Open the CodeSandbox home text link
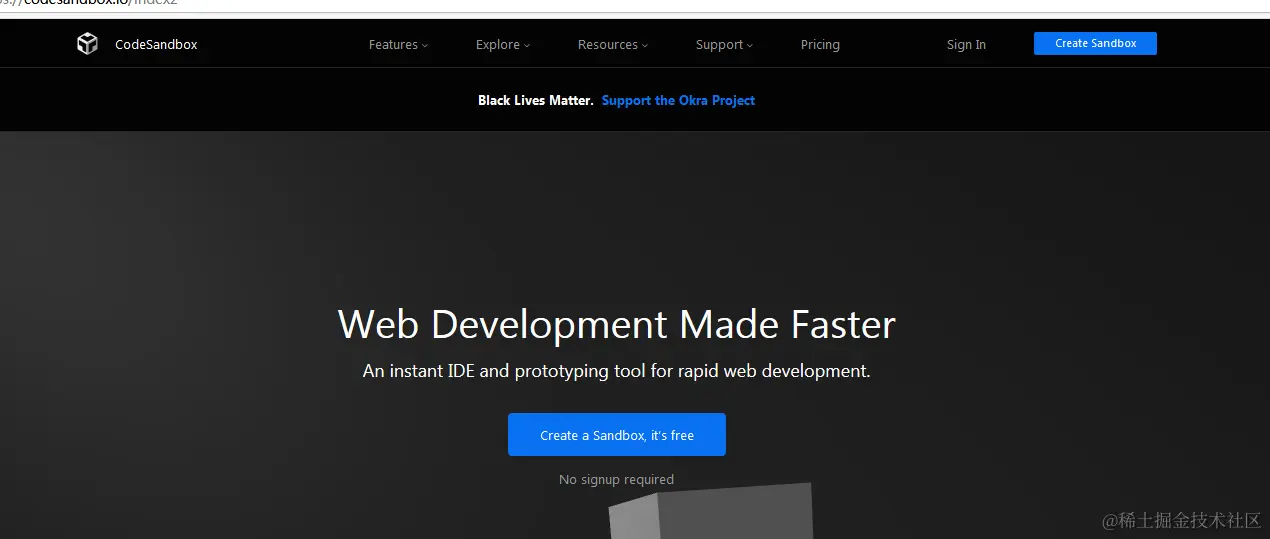The image size is (1270, 539). (156, 45)
